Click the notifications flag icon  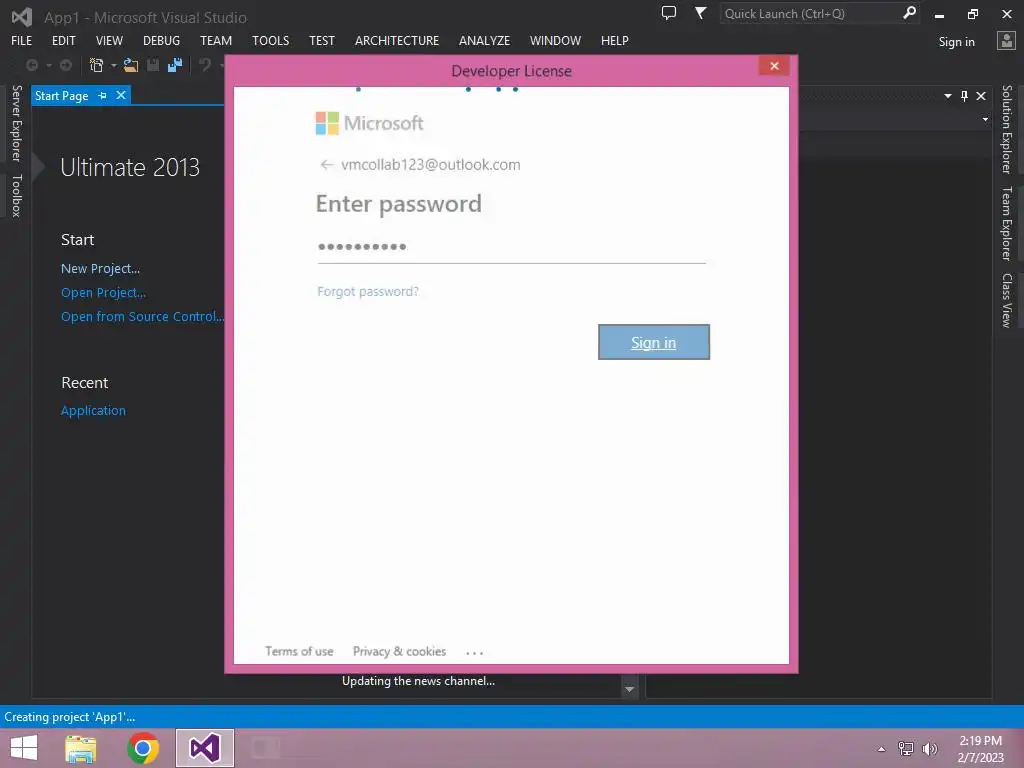[x=700, y=13]
